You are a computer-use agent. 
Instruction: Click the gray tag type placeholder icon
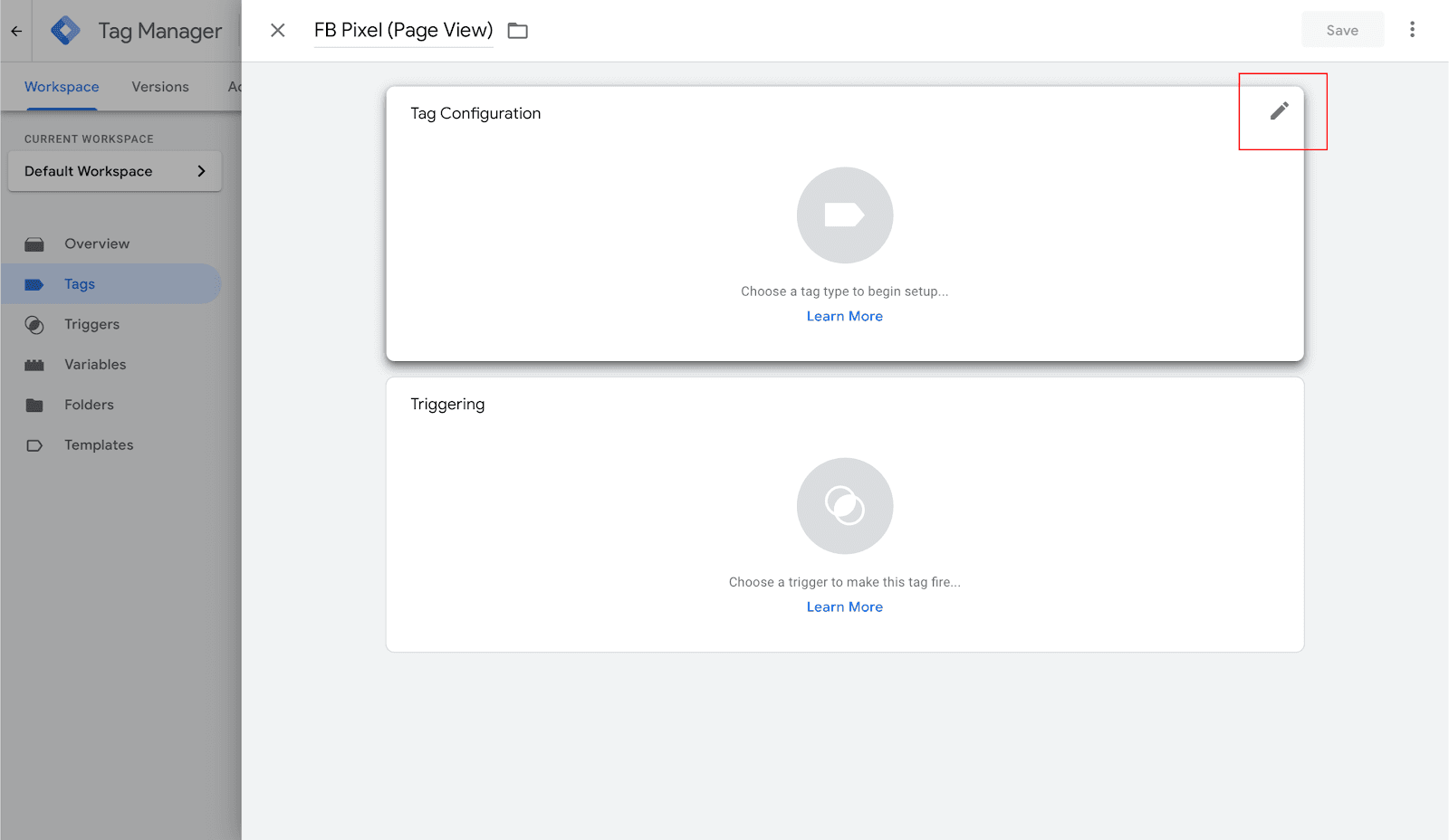(844, 215)
